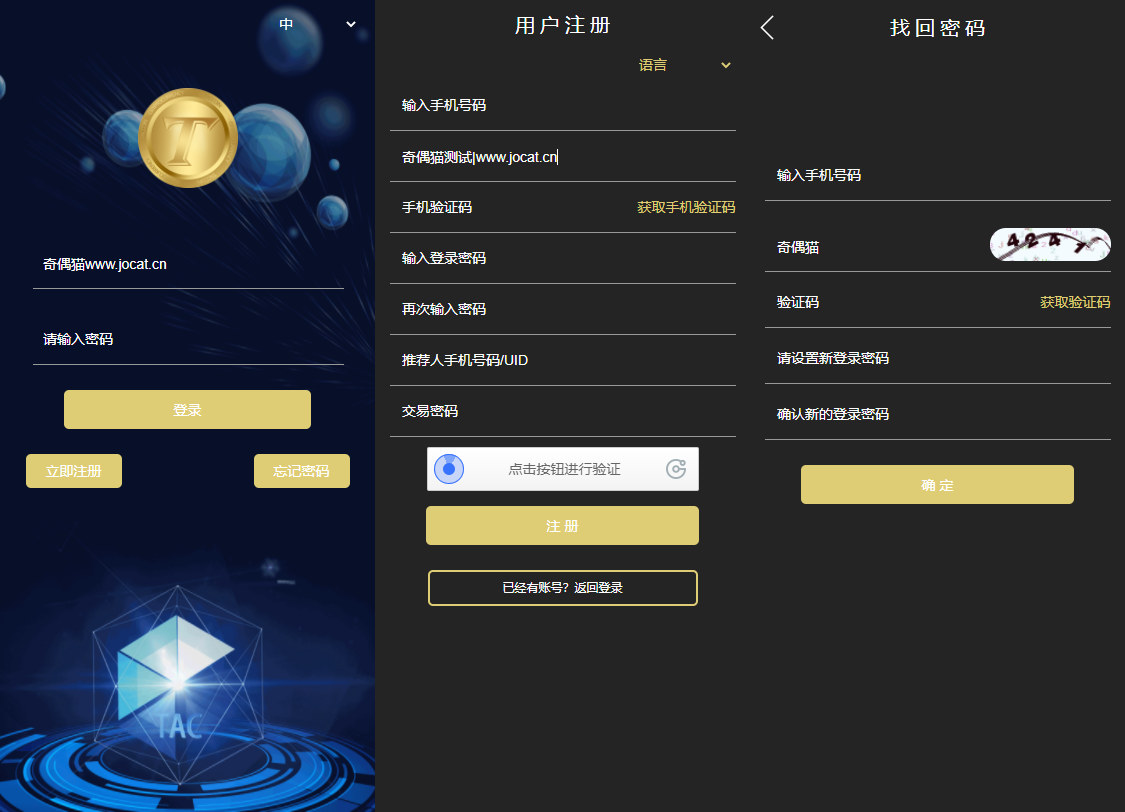Image resolution: width=1125 pixels, height=812 pixels.
Task: Click the back arrow on password recovery page
Action: click(767, 28)
